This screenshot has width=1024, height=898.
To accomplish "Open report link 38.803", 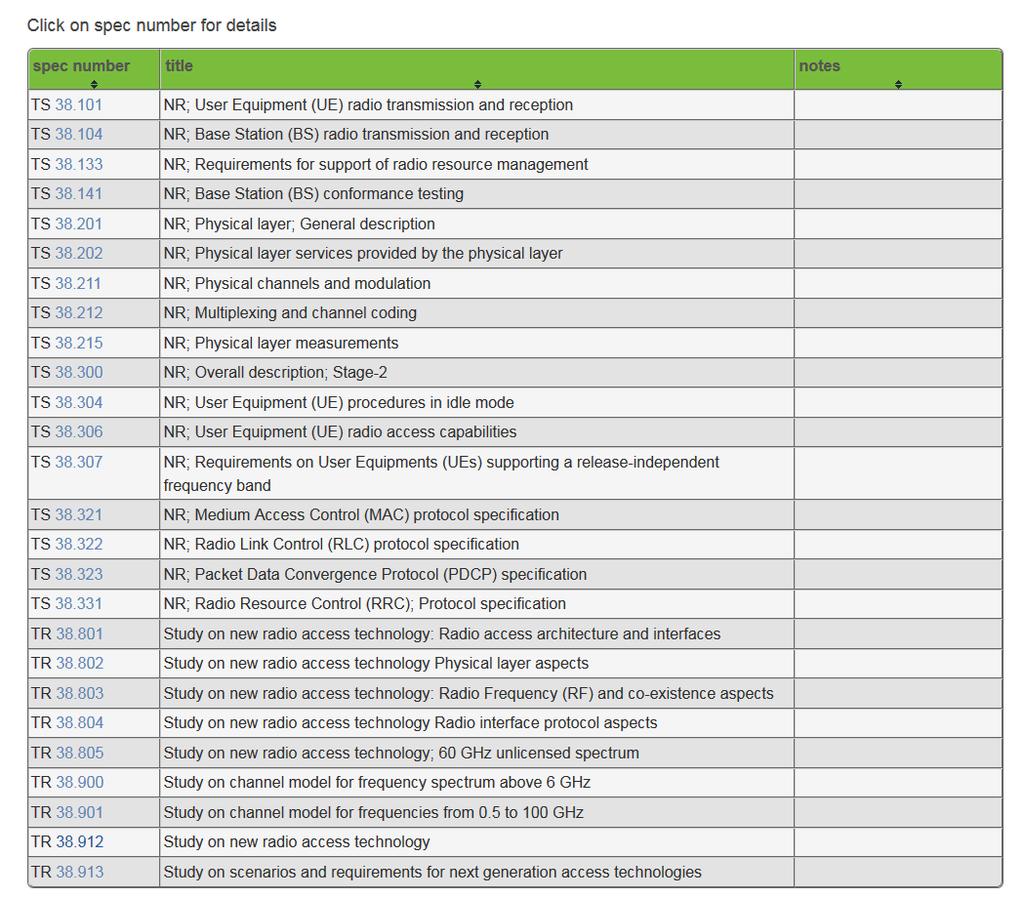I will coord(80,693).
